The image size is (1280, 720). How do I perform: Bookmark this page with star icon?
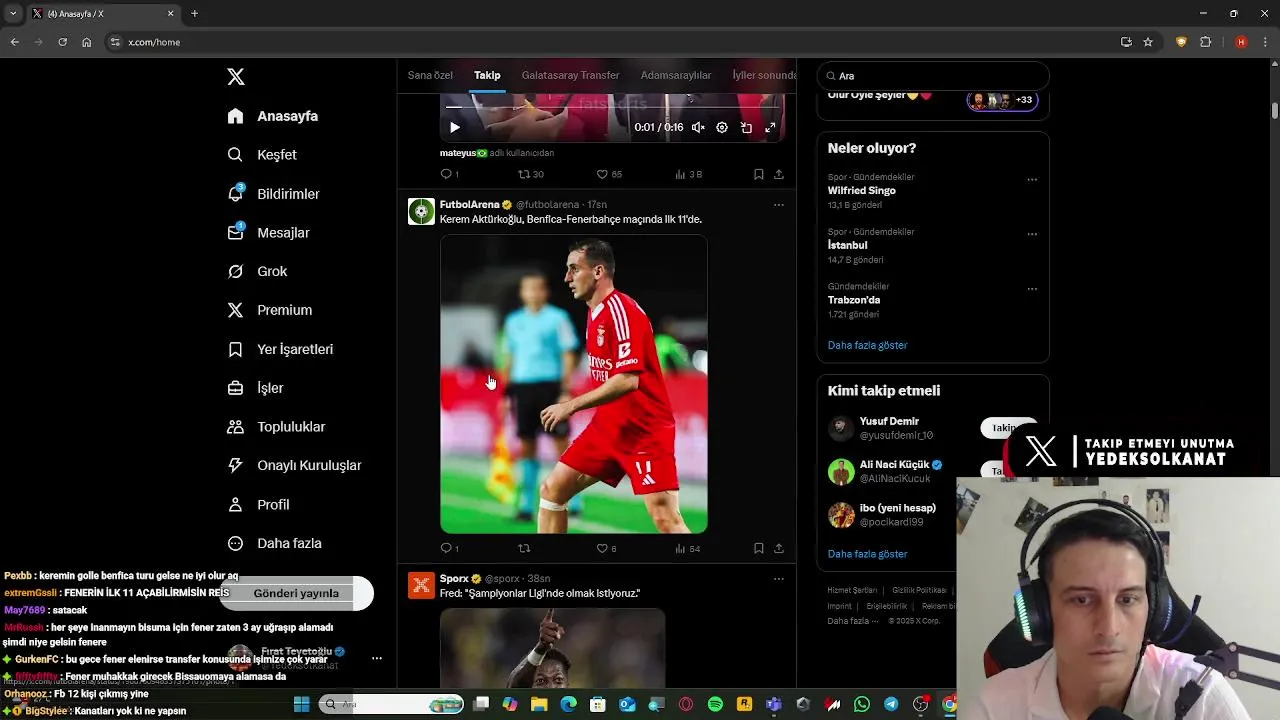(1148, 42)
